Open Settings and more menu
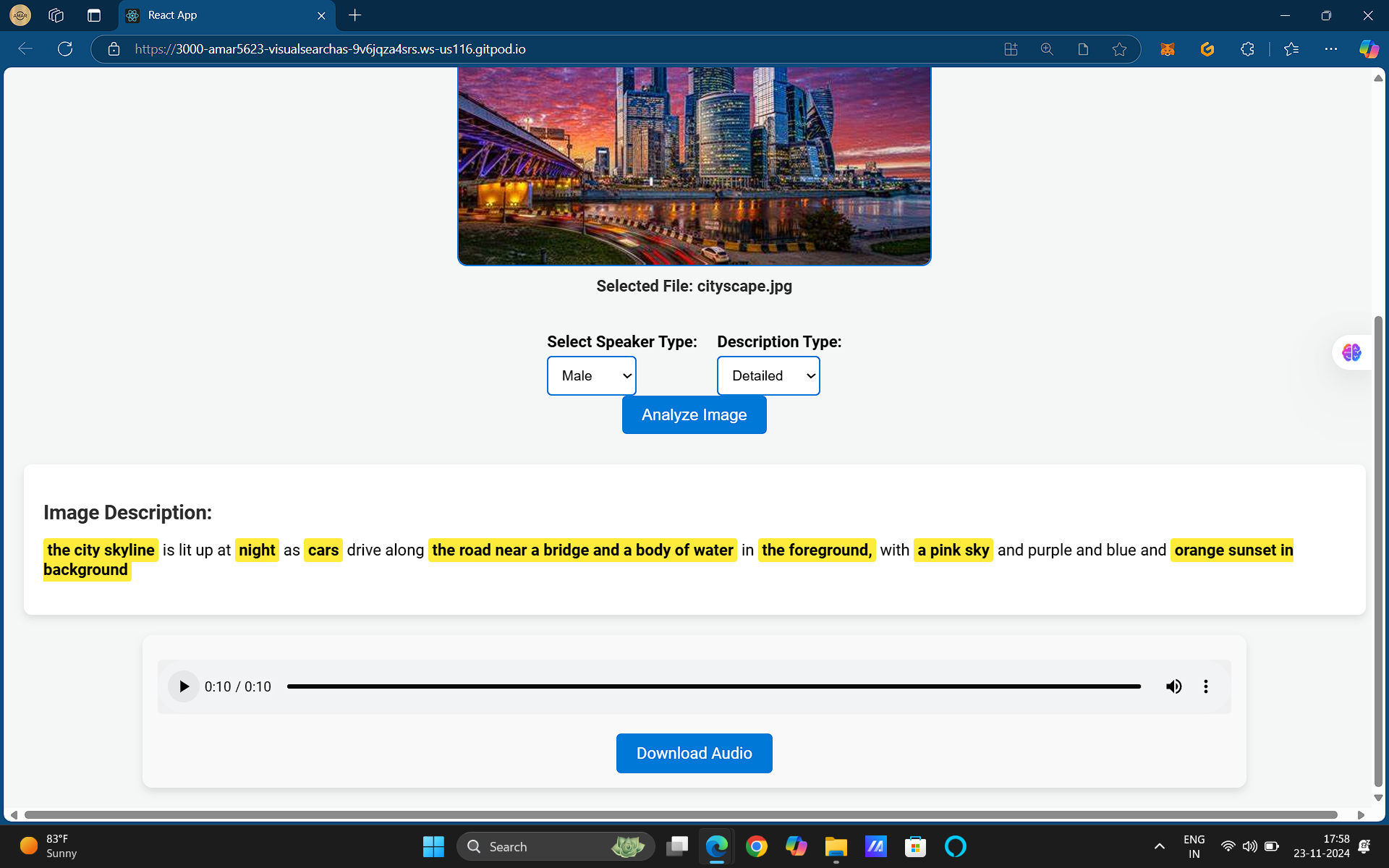This screenshot has height=868, width=1389. 1330,48
